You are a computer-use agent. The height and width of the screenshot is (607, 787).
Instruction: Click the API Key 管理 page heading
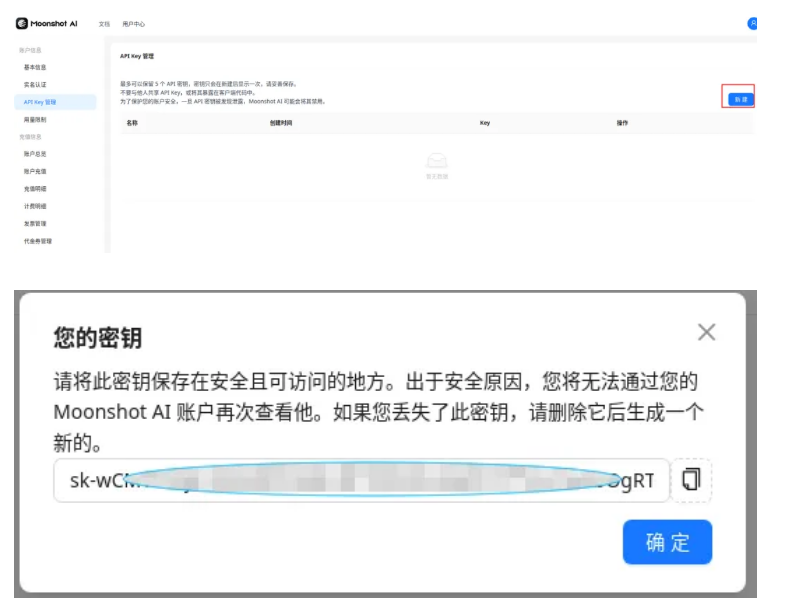137,56
